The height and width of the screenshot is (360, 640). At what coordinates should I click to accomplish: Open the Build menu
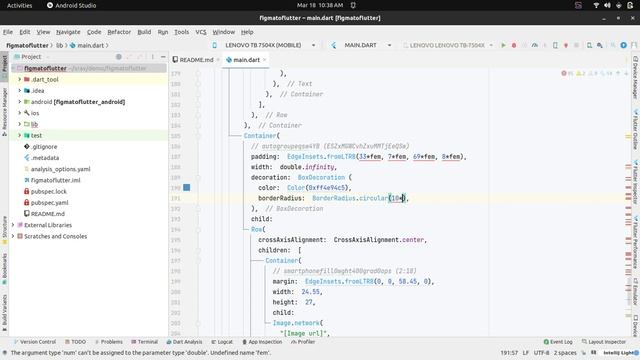tap(144, 32)
